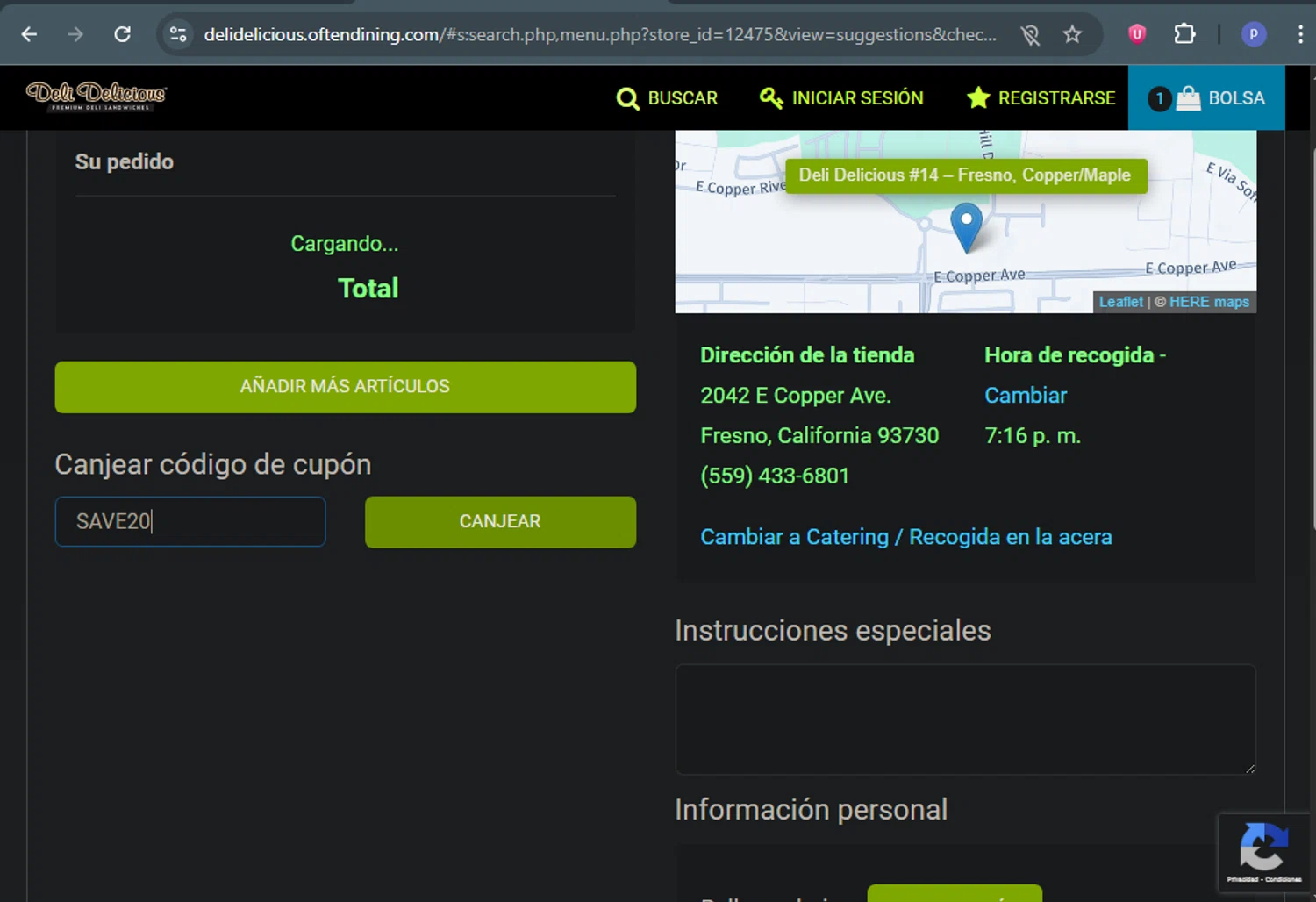Click the Deli Delicious logo
Screen dimensions: 1316x902
97,96
